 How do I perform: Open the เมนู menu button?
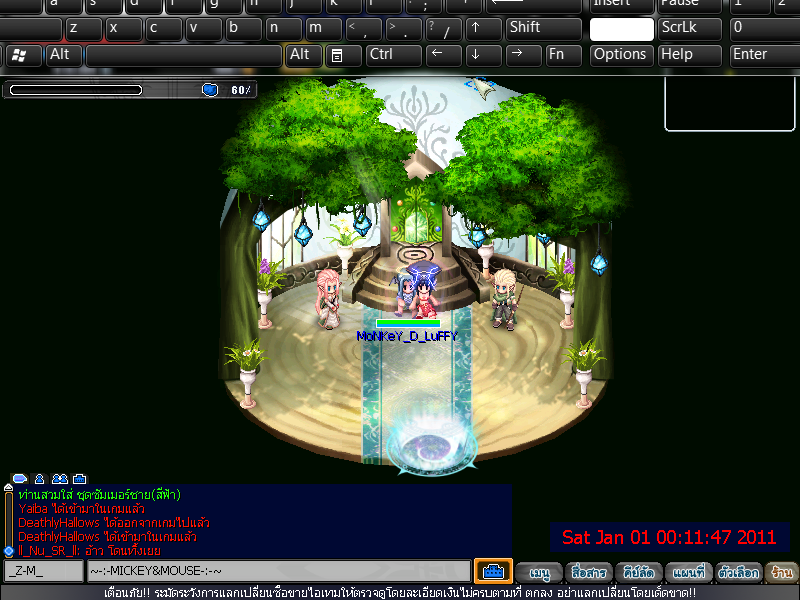tap(540, 573)
